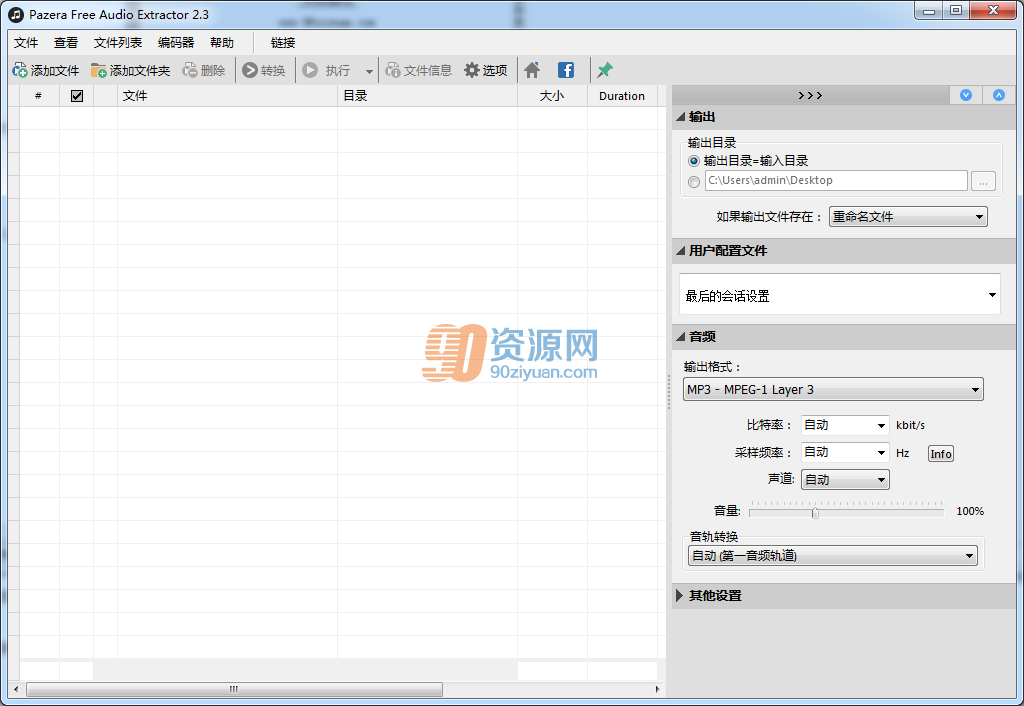This screenshot has width=1024, height=706.
Task: Click the 添加文件夹 (add folder) toolbar button
Action: point(131,70)
